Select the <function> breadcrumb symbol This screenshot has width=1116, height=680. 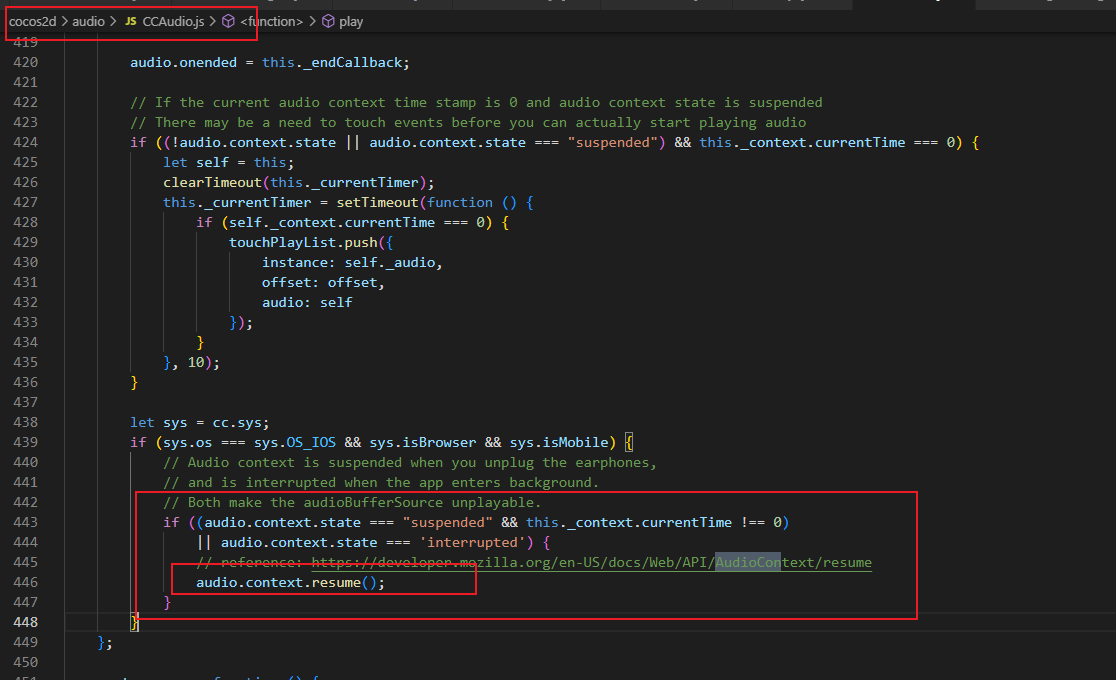tap(272, 21)
